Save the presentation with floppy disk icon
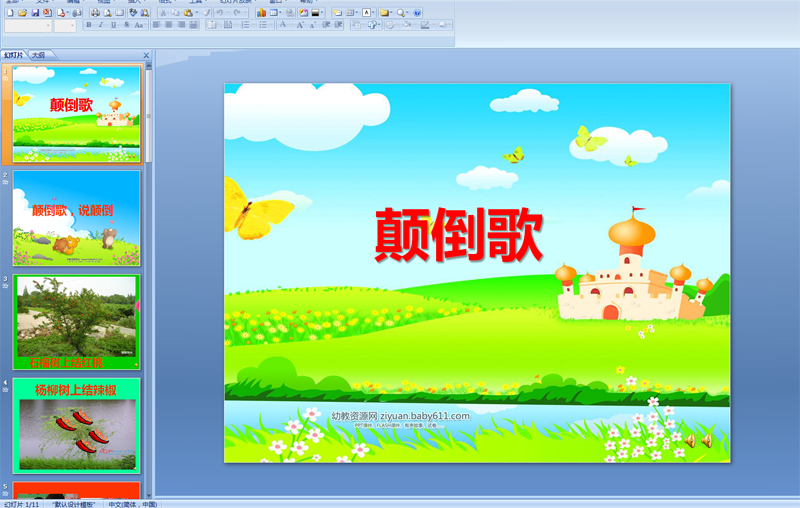Screen dimensions: 800x508 tap(35, 13)
